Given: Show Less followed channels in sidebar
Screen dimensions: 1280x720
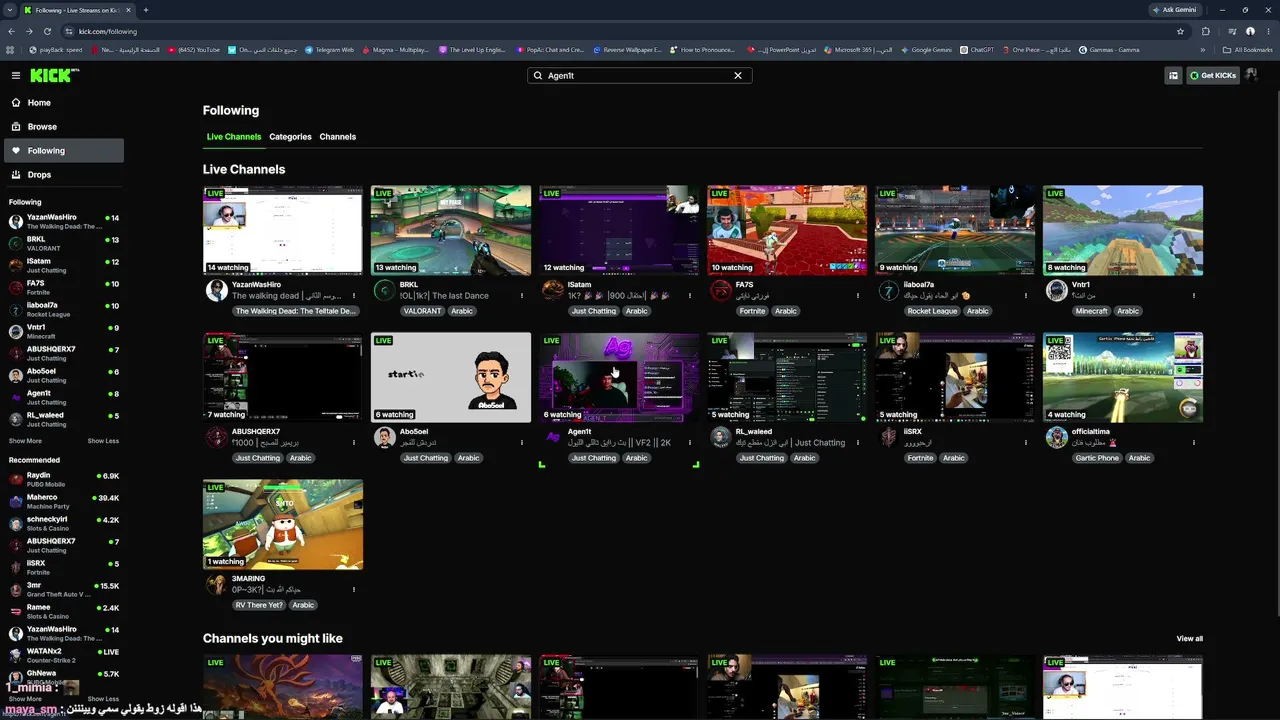Looking at the screenshot, I should click(103, 441).
